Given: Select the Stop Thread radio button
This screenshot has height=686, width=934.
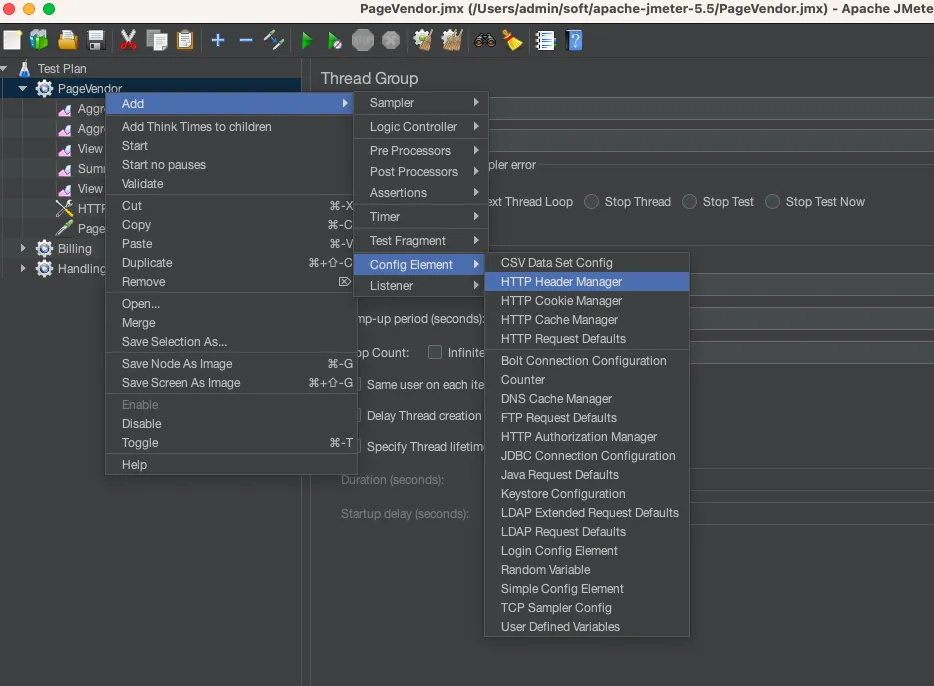Looking at the screenshot, I should [591, 202].
